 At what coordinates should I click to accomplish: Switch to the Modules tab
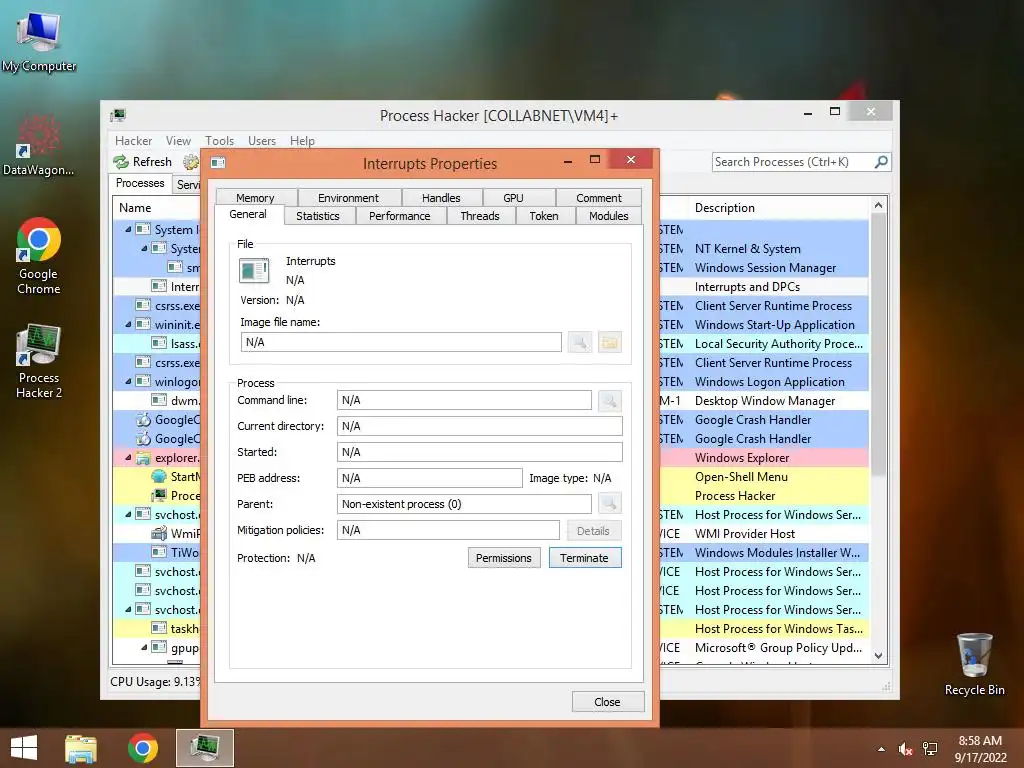click(x=609, y=216)
